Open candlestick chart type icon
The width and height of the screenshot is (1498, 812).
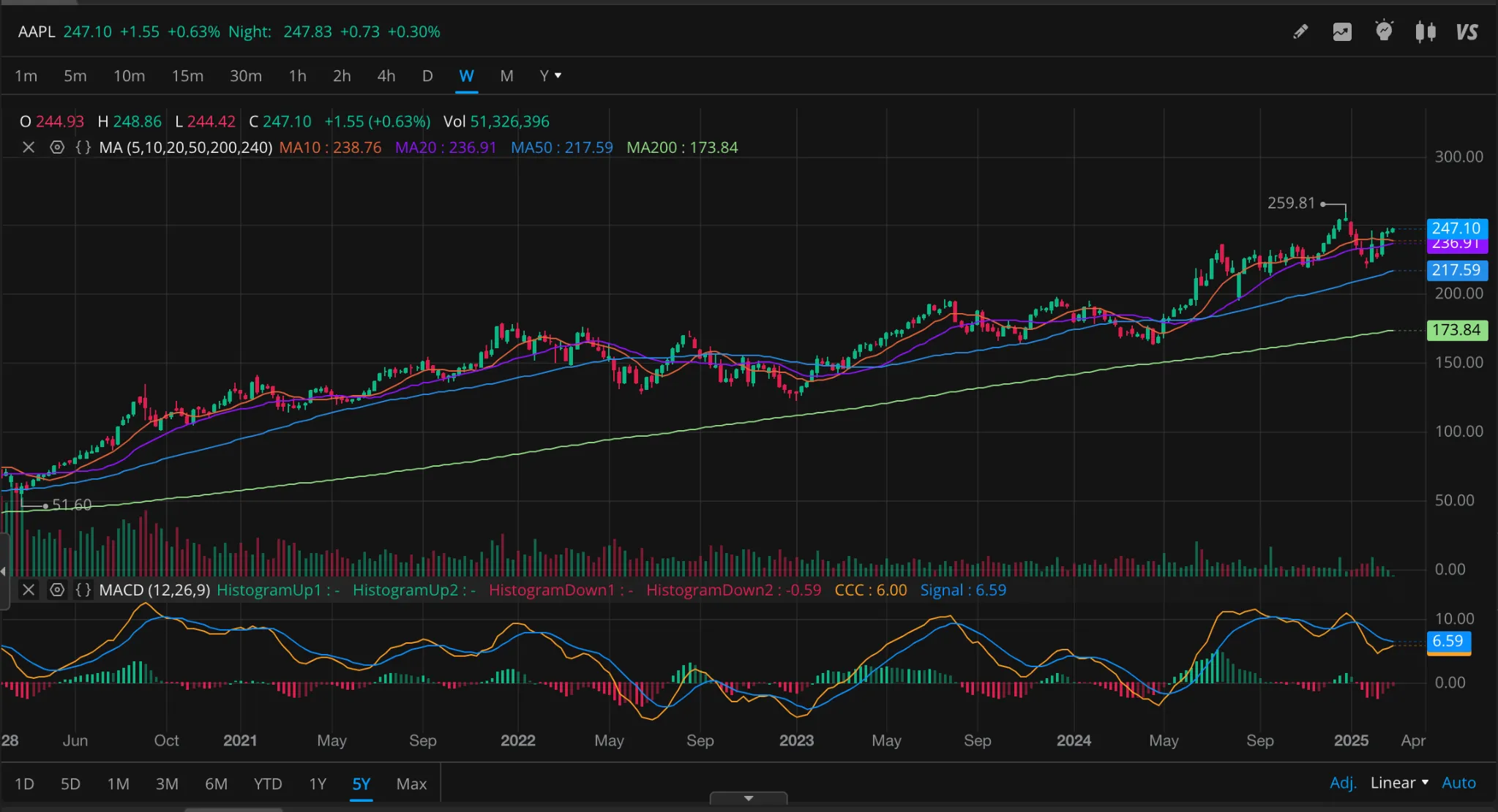(x=1425, y=31)
